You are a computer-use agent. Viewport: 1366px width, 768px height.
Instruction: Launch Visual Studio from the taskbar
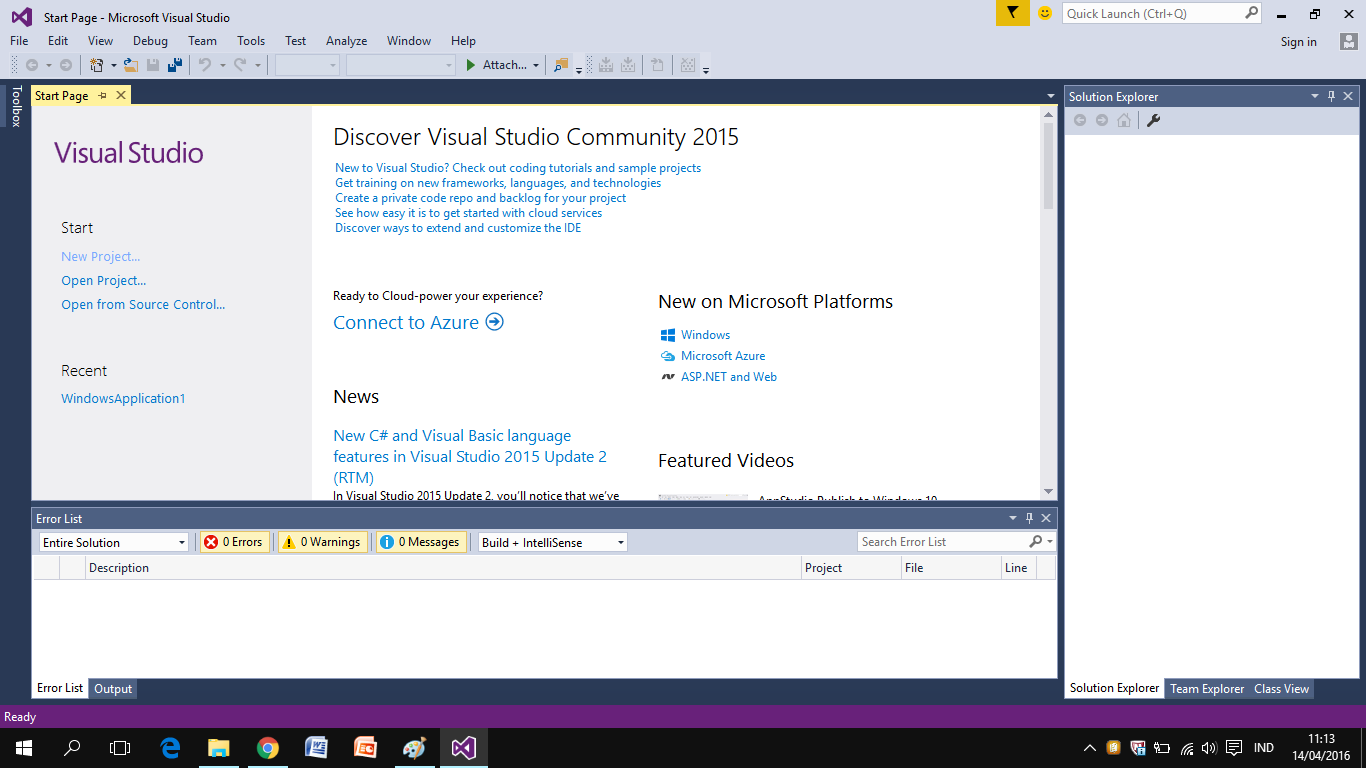tap(463, 747)
